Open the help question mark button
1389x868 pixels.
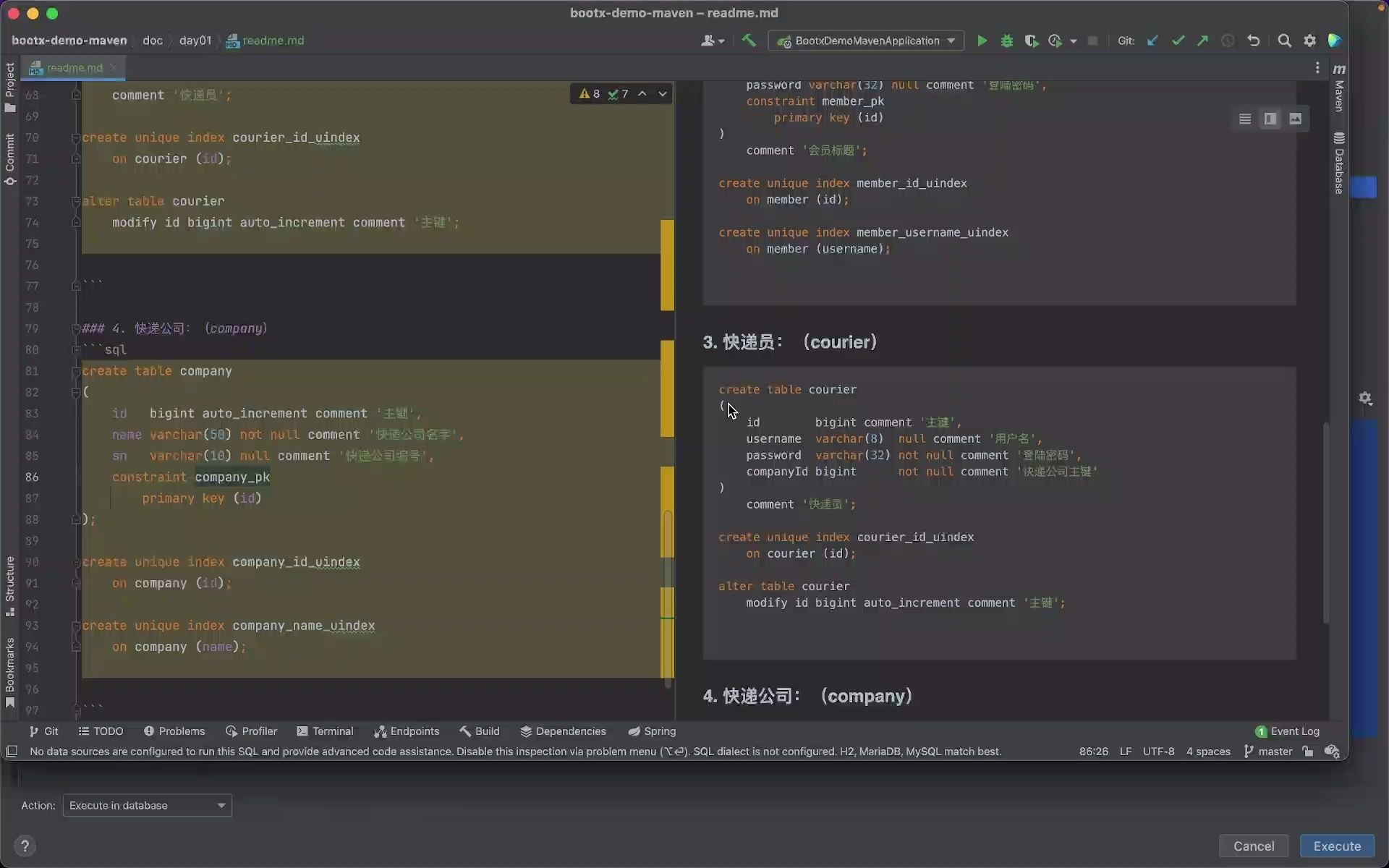[25, 846]
